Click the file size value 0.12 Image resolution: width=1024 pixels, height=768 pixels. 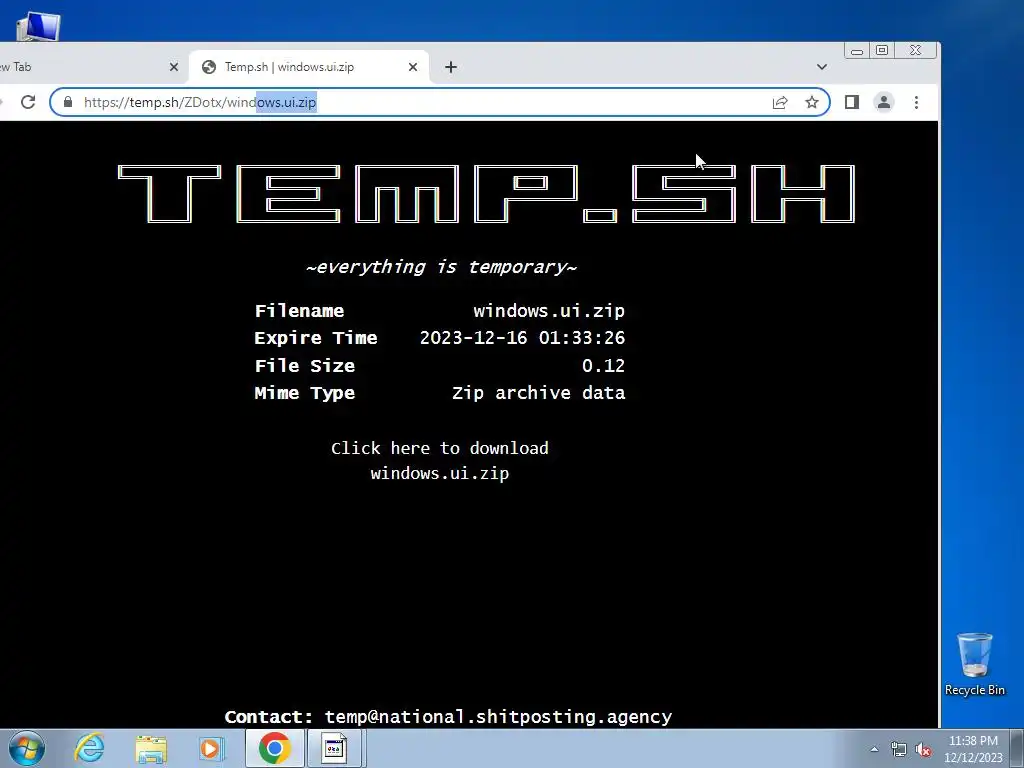[603, 365]
